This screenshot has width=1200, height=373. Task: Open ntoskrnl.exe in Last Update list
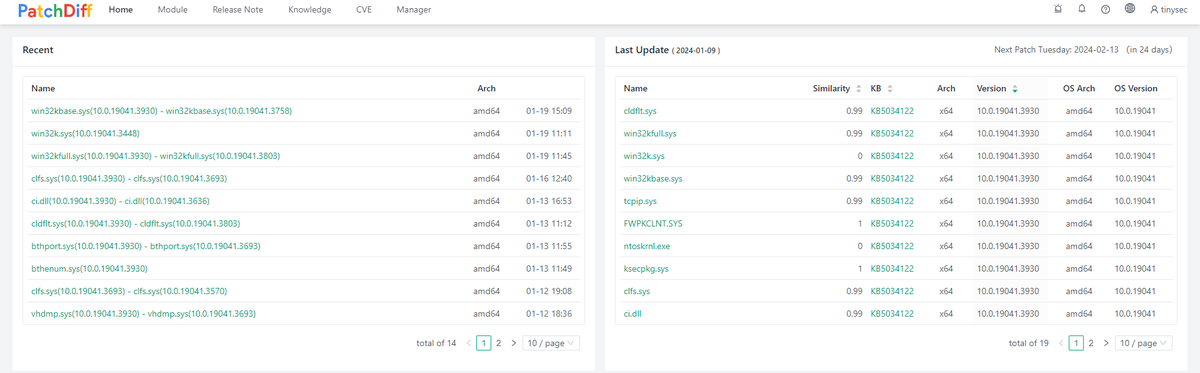click(x=647, y=246)
